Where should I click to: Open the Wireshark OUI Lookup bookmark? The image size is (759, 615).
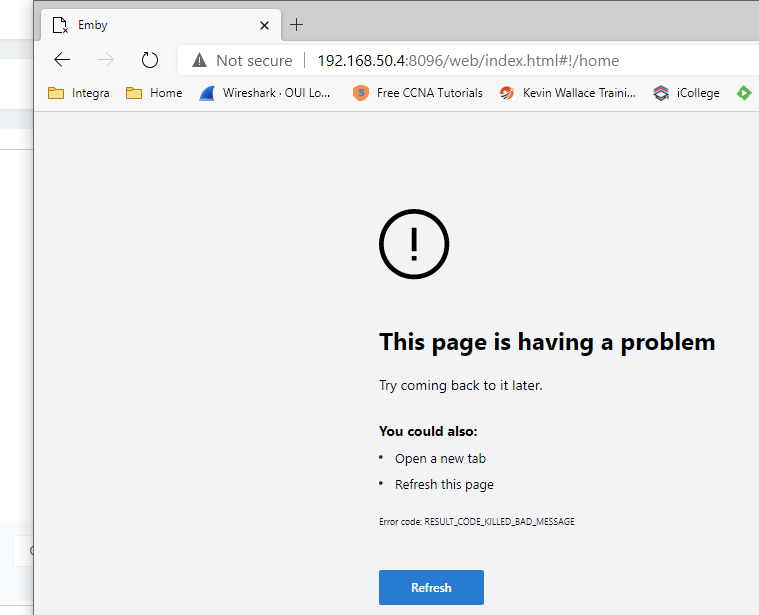pos(265,93)
